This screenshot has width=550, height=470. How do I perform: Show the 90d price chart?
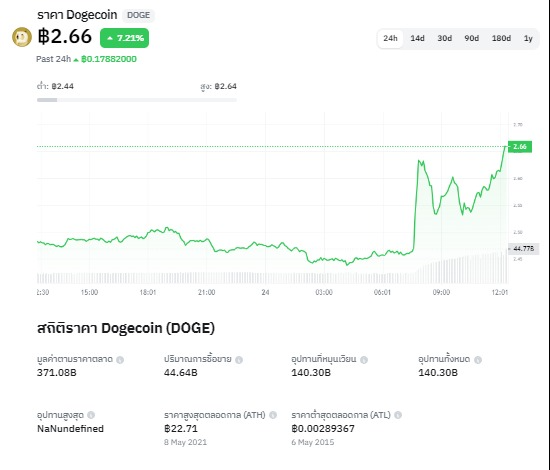pos(471,38)
